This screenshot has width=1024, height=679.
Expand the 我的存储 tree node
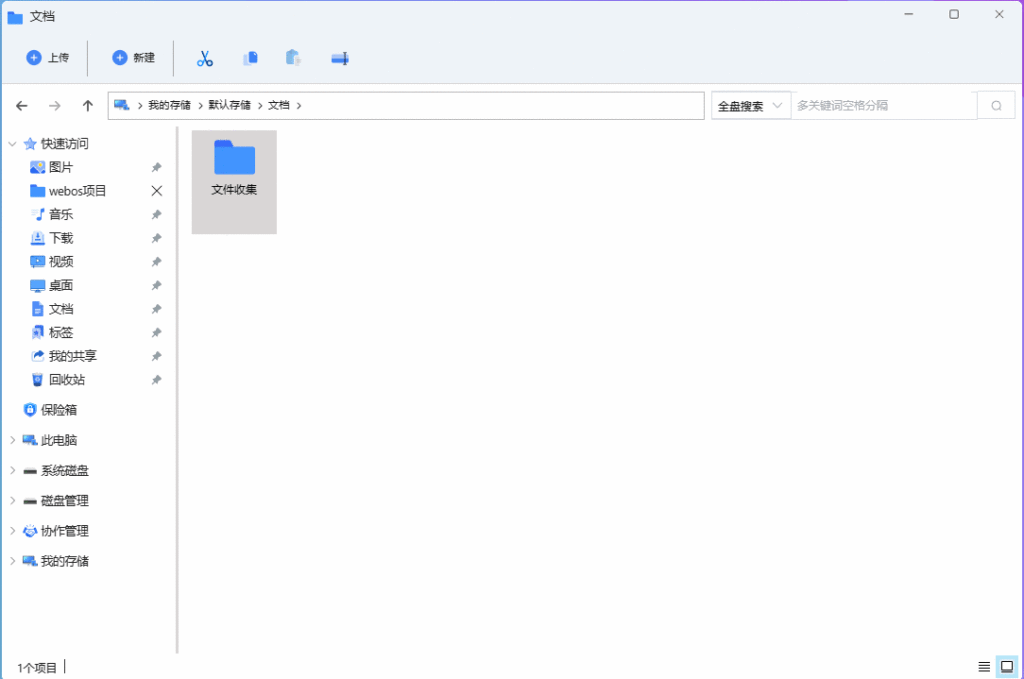[12, 561]
